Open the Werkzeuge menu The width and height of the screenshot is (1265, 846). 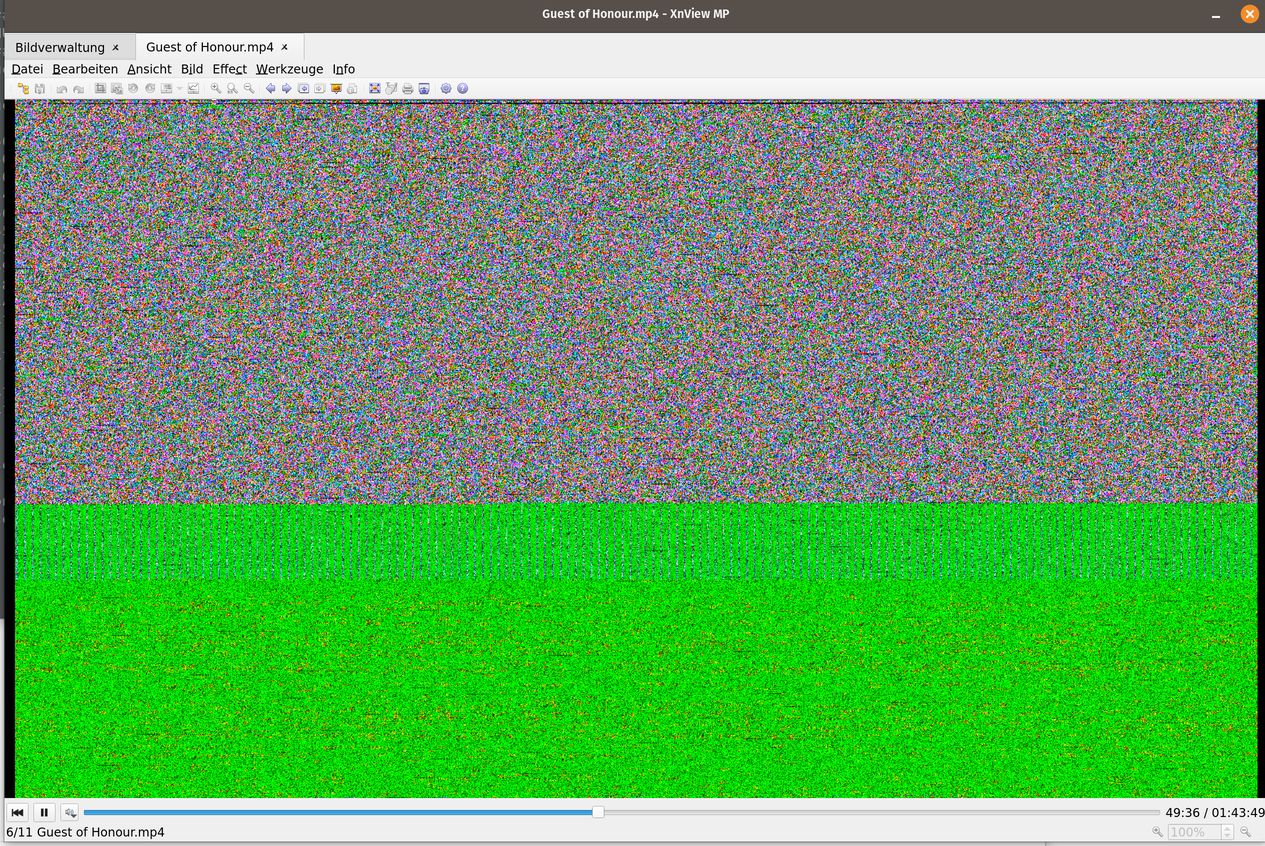tap(289, 69)
